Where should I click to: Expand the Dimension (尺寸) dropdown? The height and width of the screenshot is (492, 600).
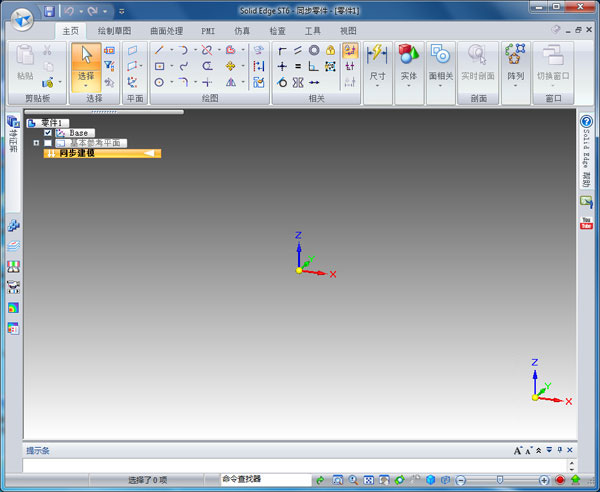pyautogui.click(x=377, y=86)
